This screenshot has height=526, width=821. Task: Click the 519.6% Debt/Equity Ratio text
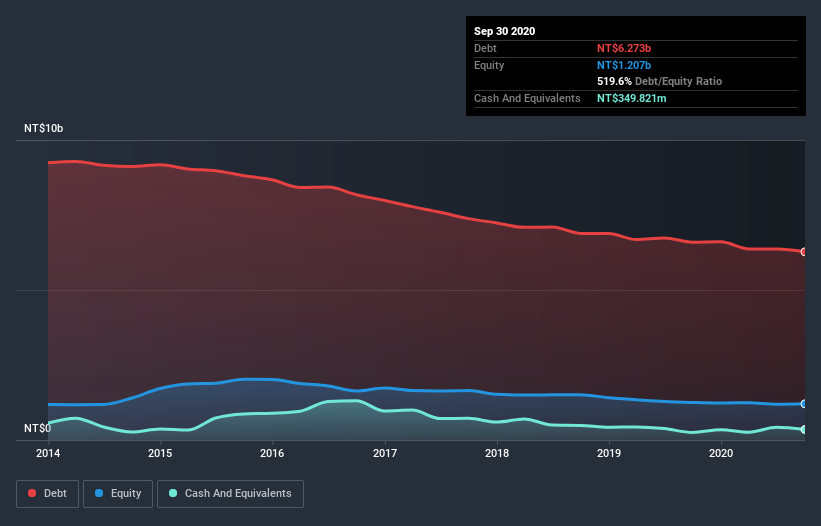pos(659,82)
